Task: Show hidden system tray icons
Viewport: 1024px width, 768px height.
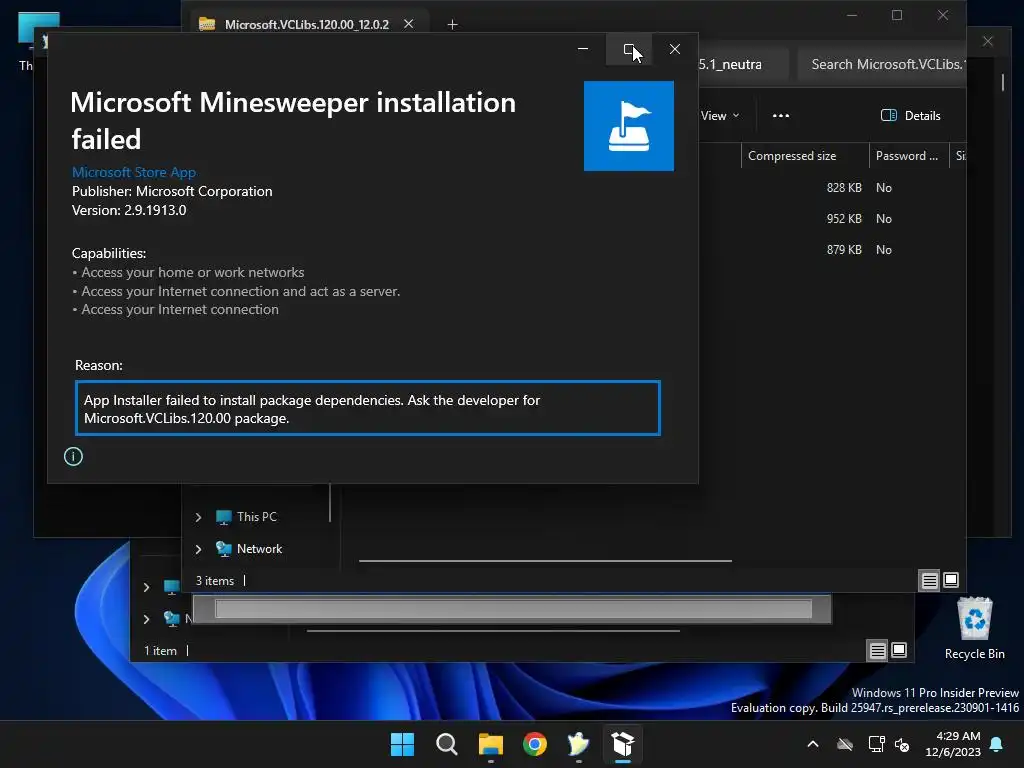Action: coord(813,744)
